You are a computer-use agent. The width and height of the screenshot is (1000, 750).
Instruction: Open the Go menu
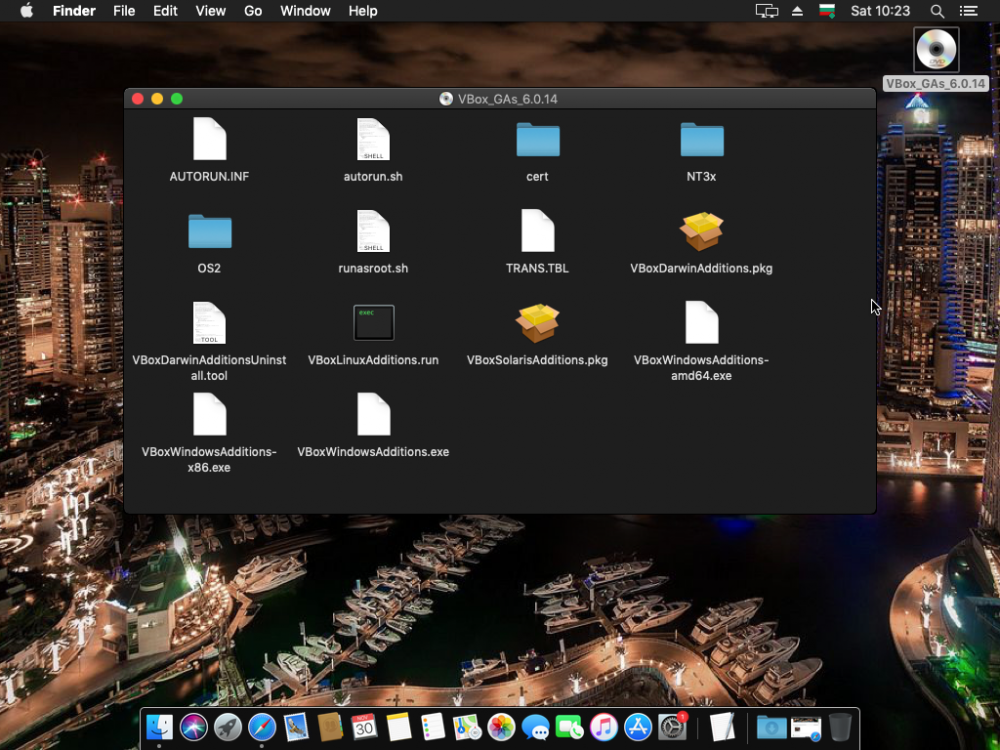coord(253,11)
